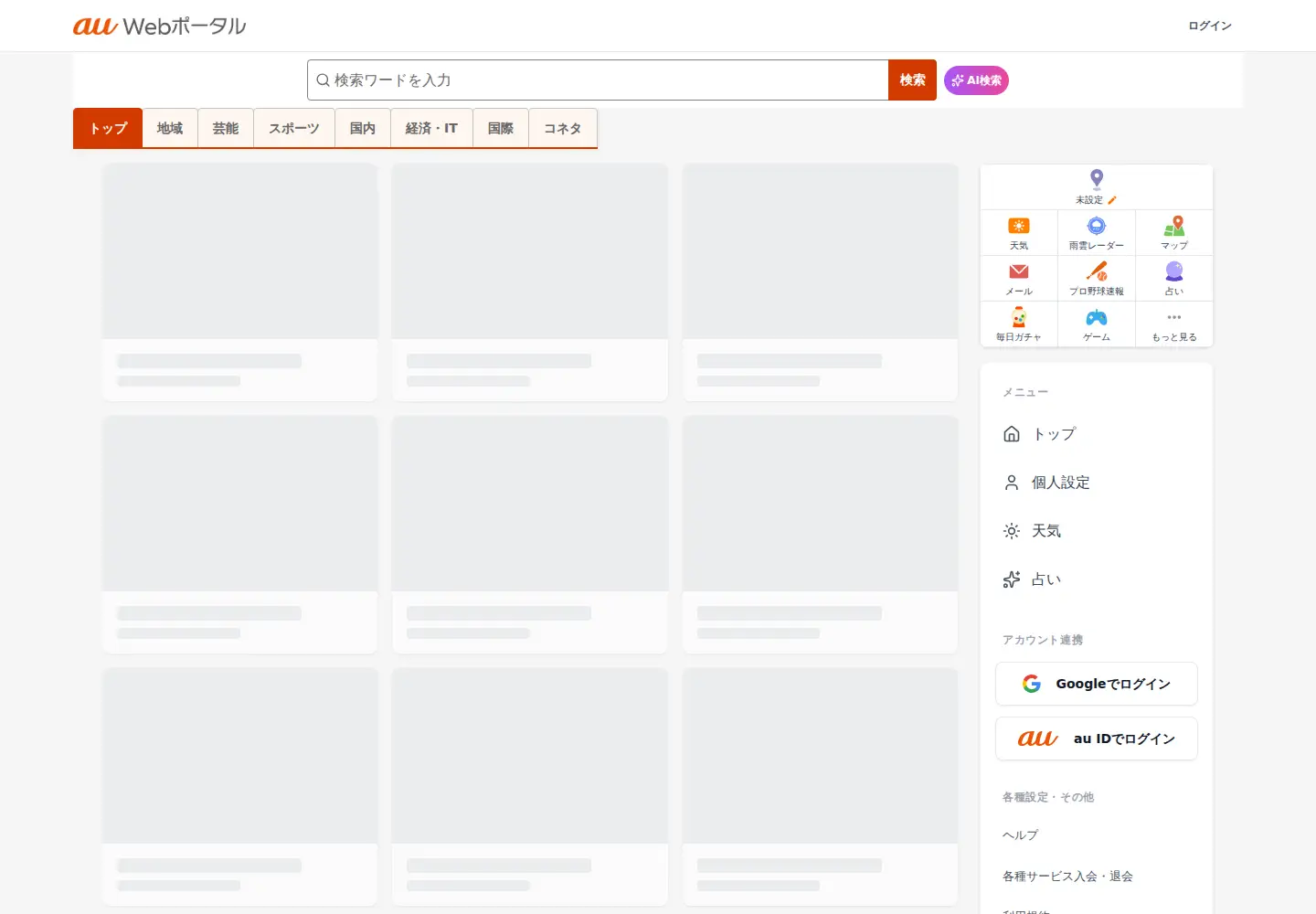
Task: Select the トップ tab
Action: click(108, 128)
